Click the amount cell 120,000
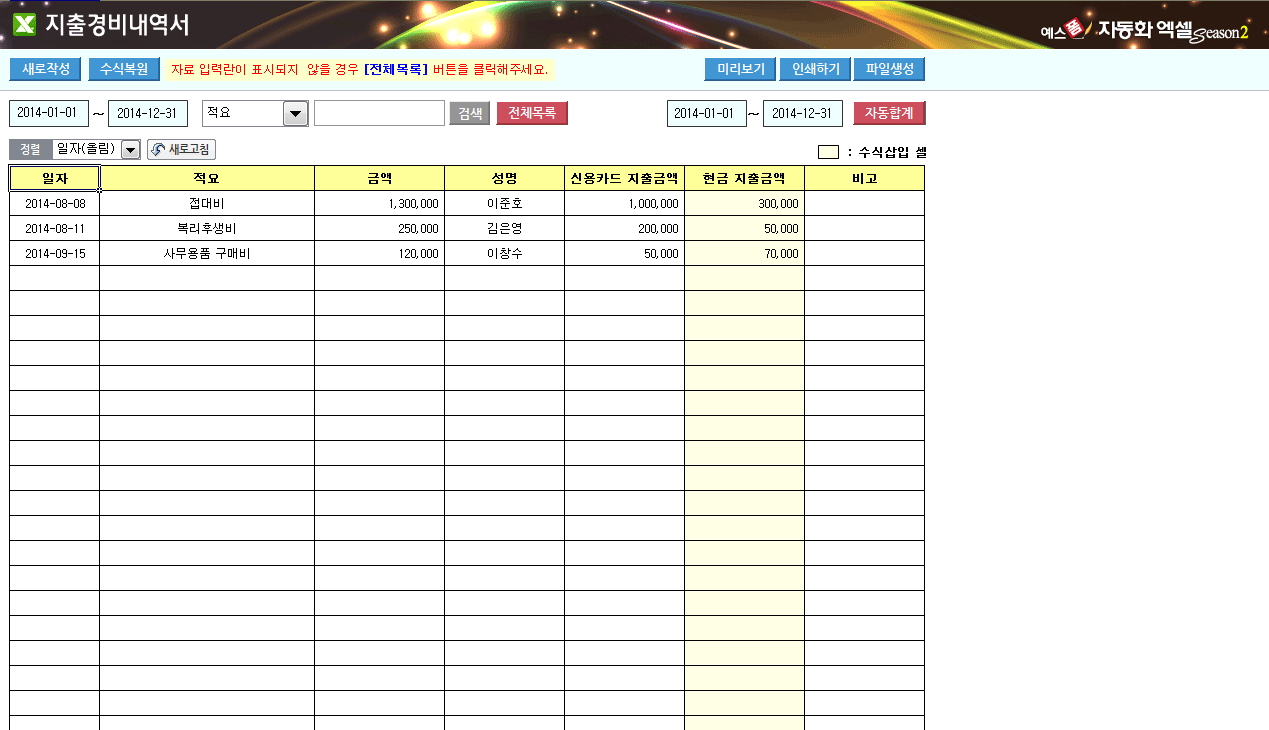Screen dimensions: 1269x730 [x=380, y=253]
